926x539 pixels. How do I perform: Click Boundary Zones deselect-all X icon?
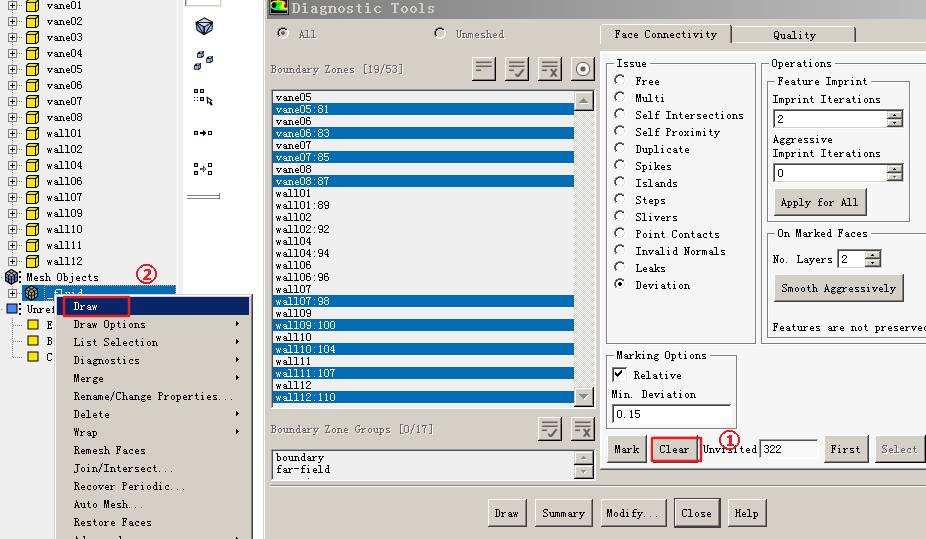(x=550, y=69)
